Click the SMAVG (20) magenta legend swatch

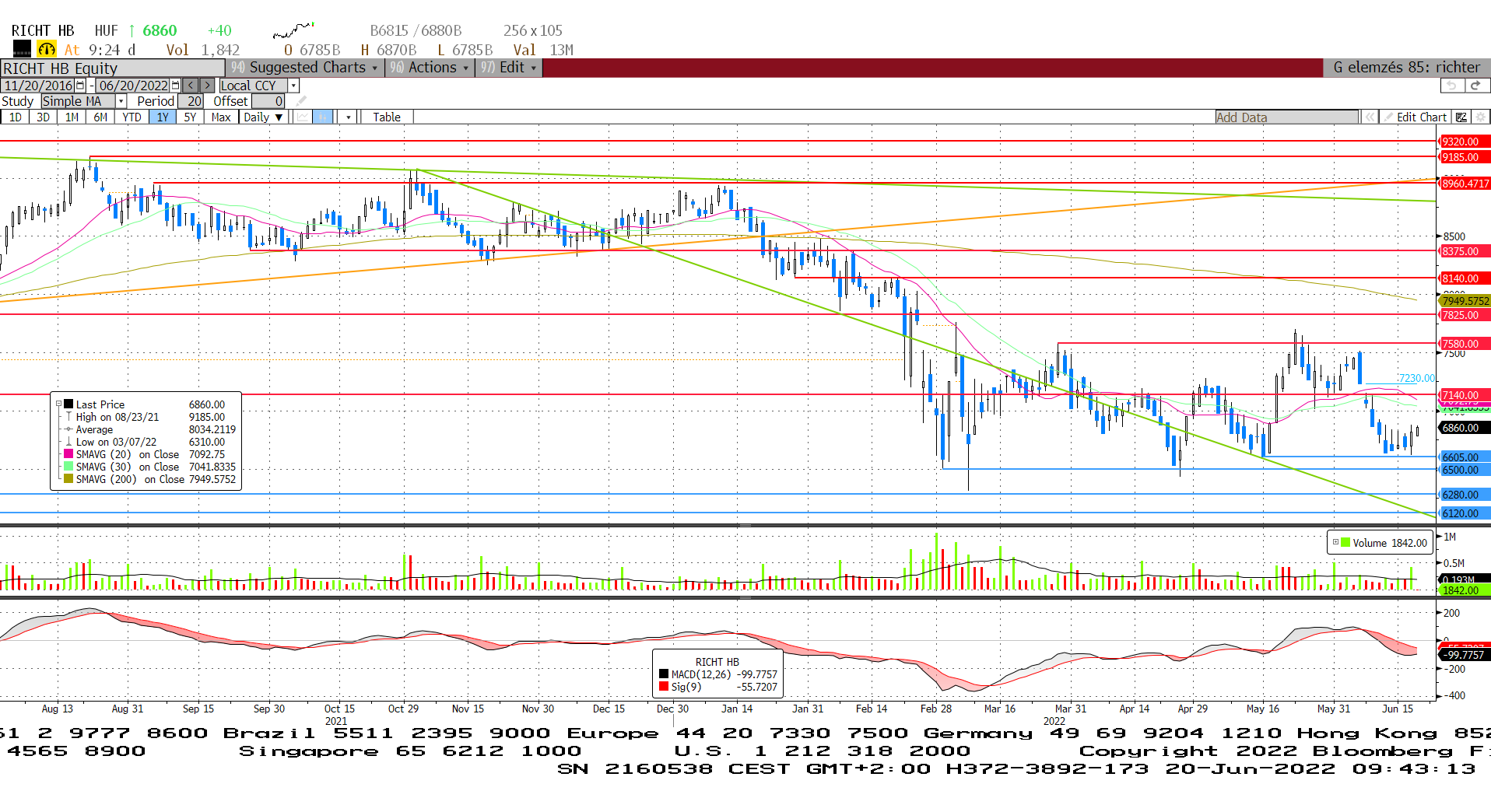pos(68,454)
